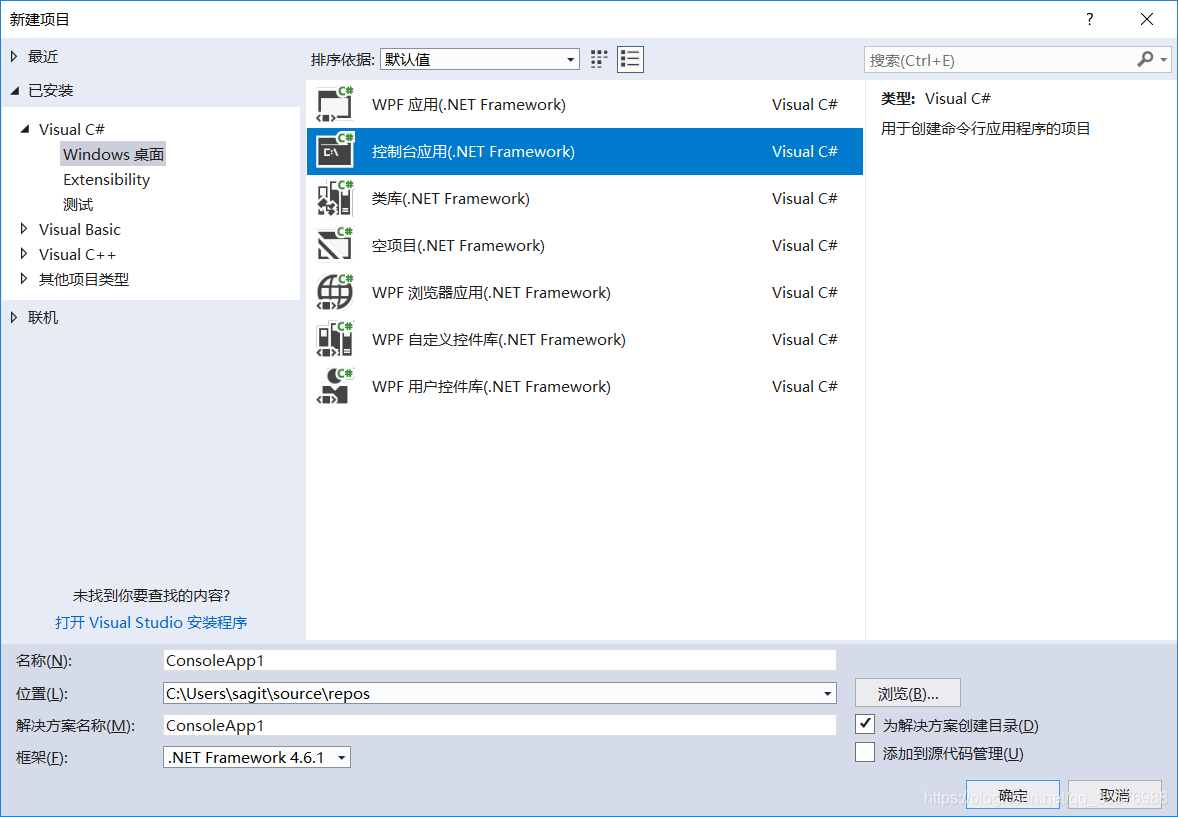This screenshot has height=817, width=1178.
Task: Select the Visual C# tree label
Action: 72,129
